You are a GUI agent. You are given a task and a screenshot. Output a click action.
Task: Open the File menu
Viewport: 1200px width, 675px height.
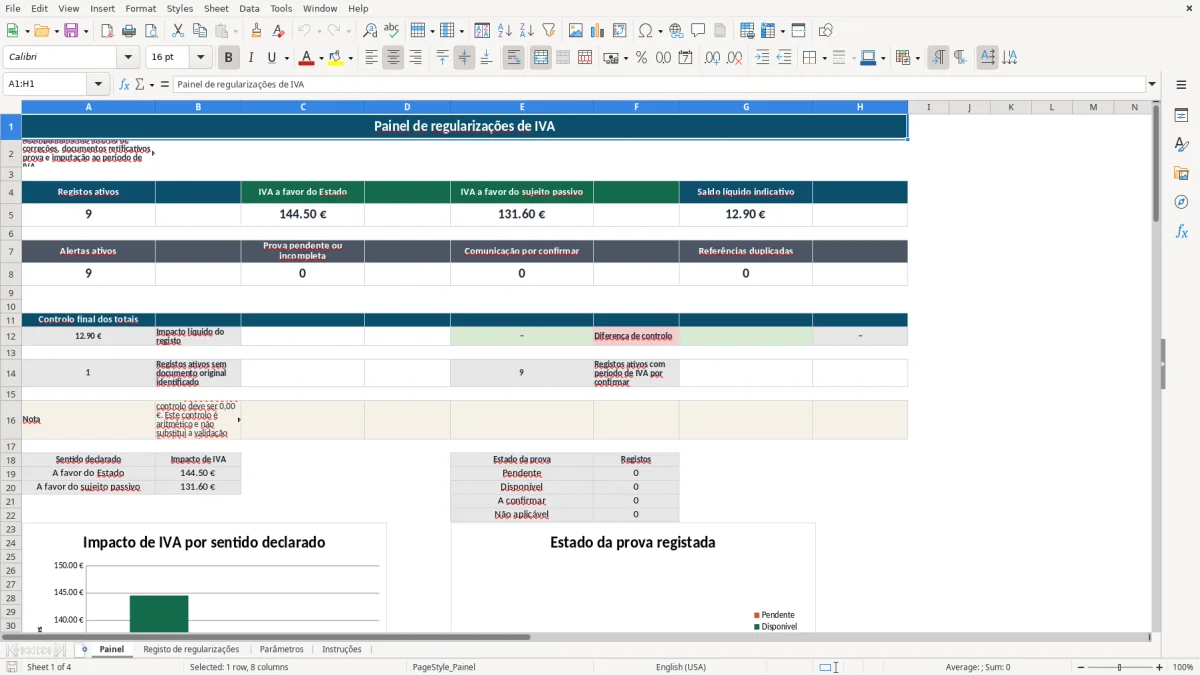(12, 8)
